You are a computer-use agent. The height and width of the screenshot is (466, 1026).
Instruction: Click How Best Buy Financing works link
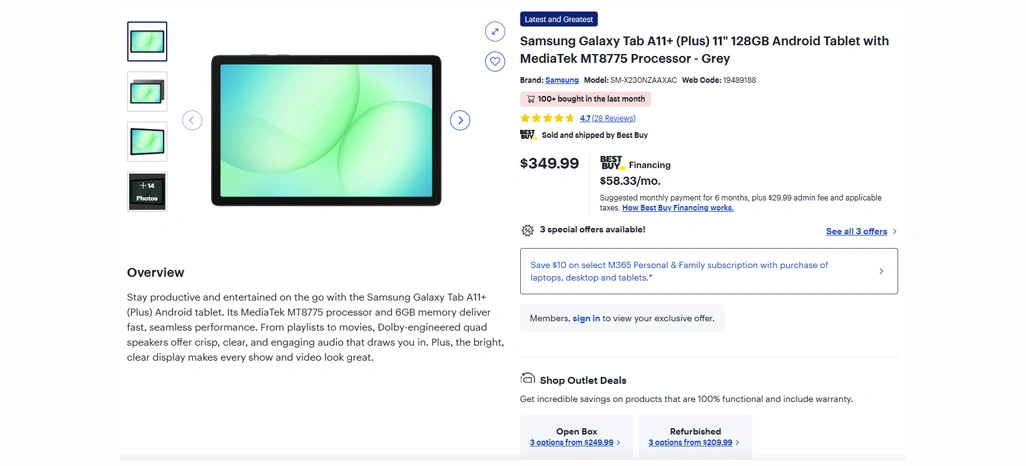click(677, 208)
